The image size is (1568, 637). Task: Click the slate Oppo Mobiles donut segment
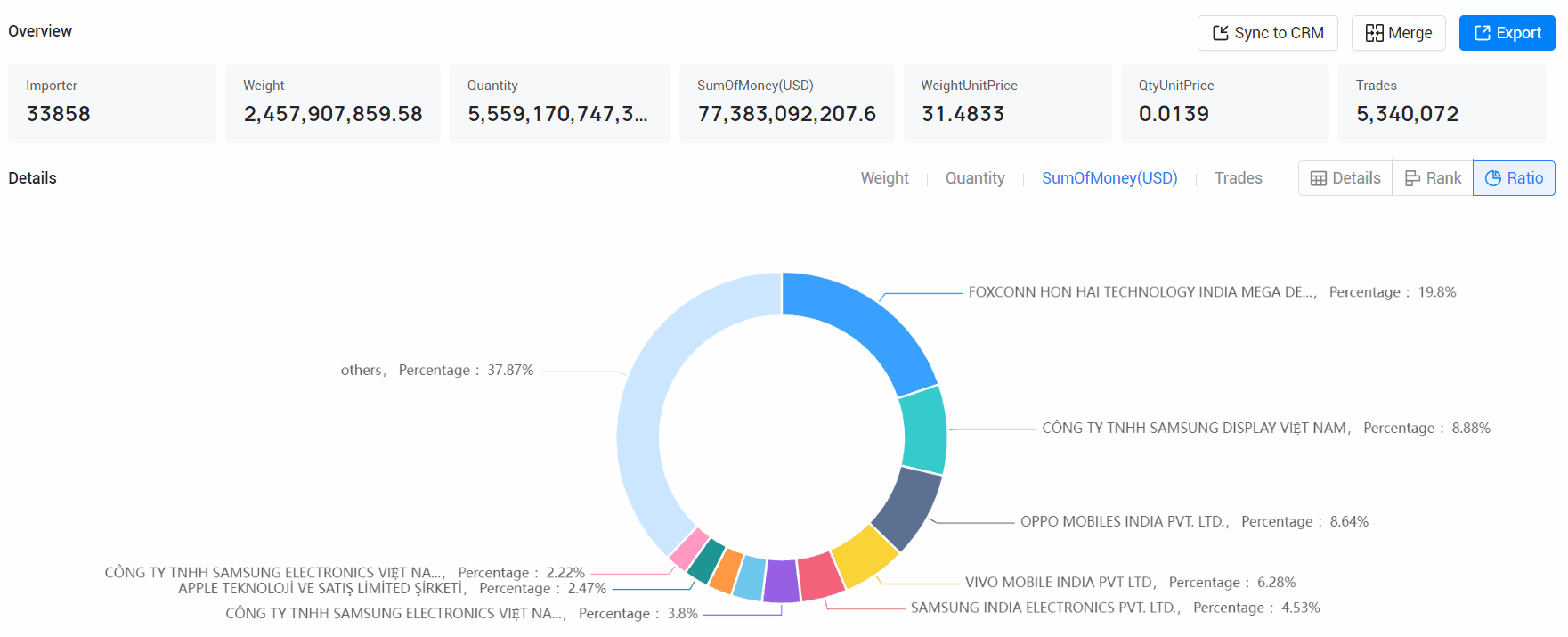tap(908, 508)
